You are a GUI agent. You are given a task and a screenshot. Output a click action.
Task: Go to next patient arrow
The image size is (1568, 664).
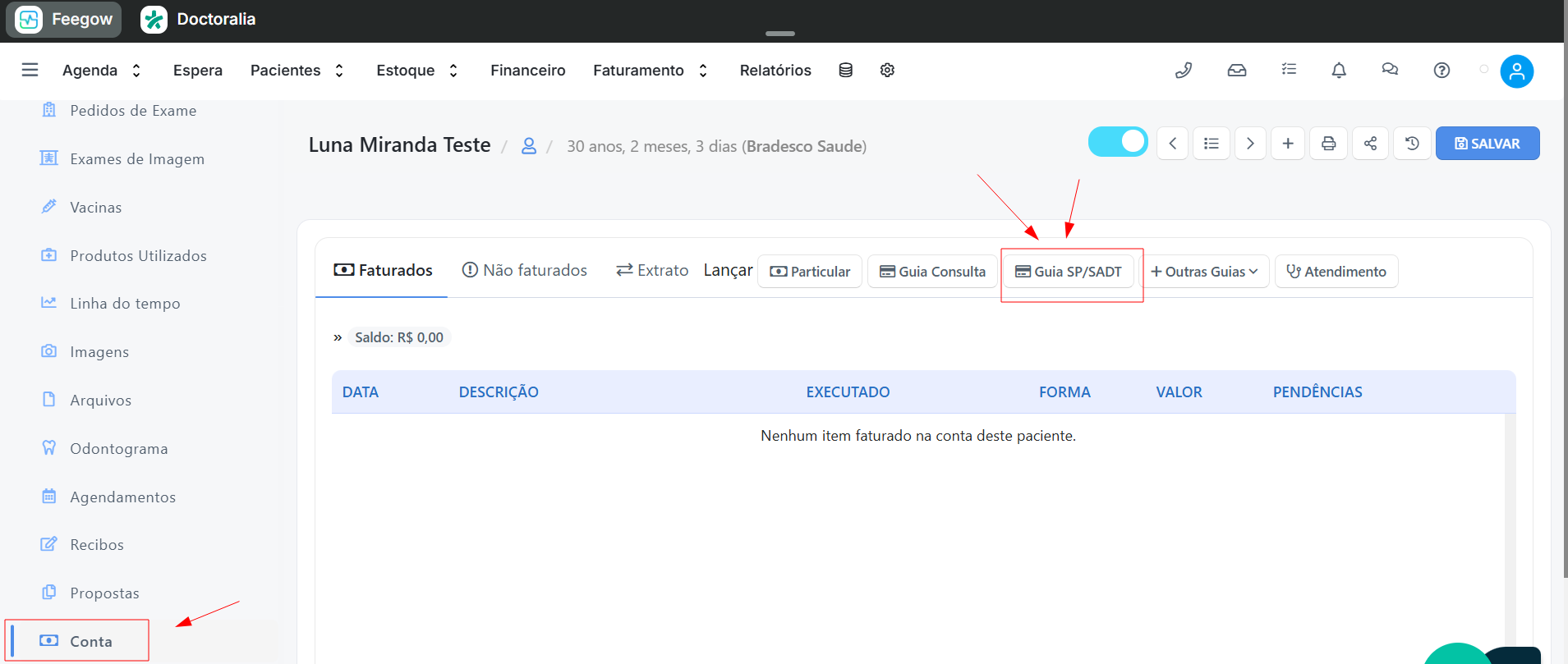click(x=1250, y=144)
